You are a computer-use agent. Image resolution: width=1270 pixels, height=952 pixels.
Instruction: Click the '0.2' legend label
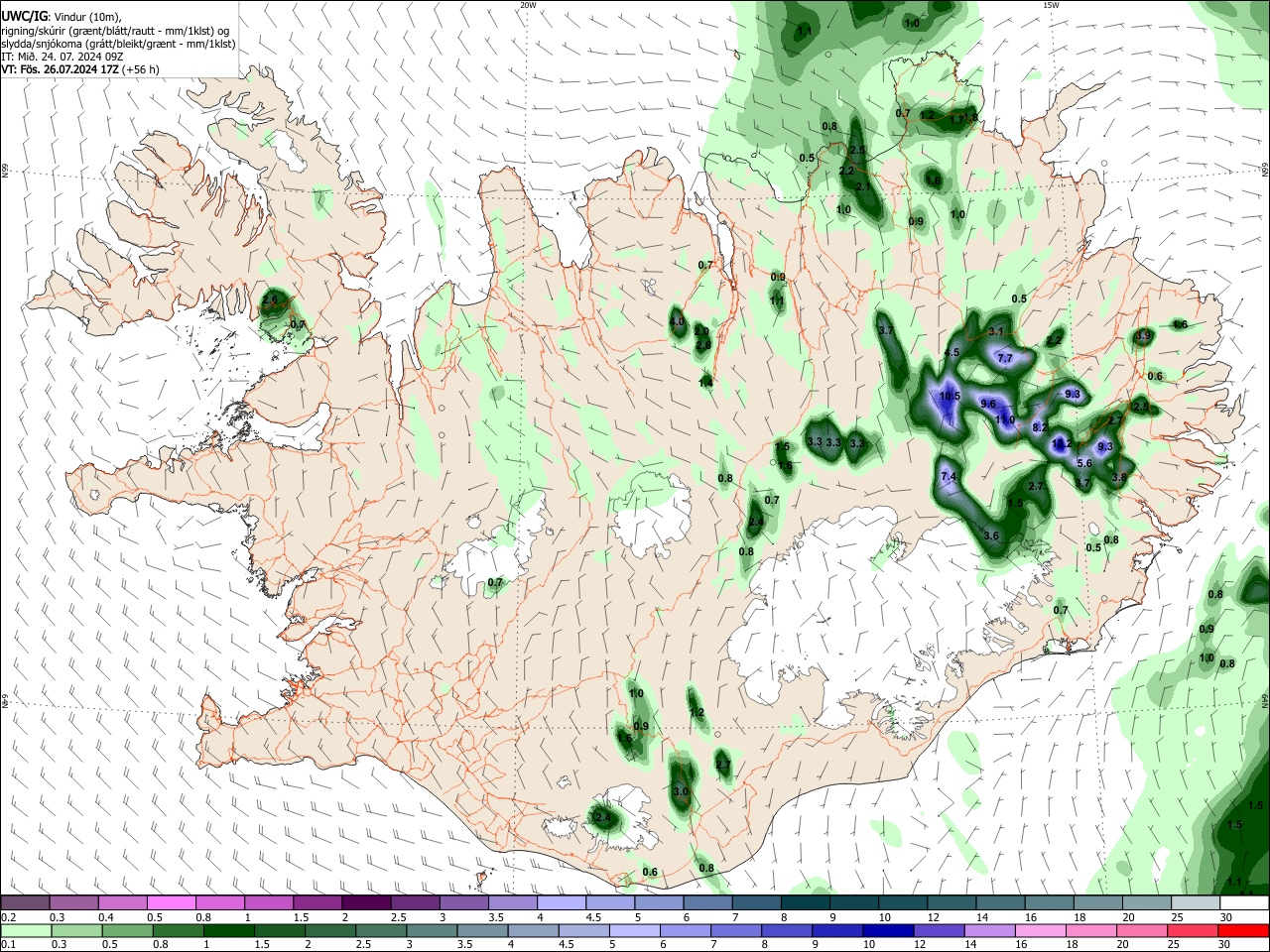8,917
